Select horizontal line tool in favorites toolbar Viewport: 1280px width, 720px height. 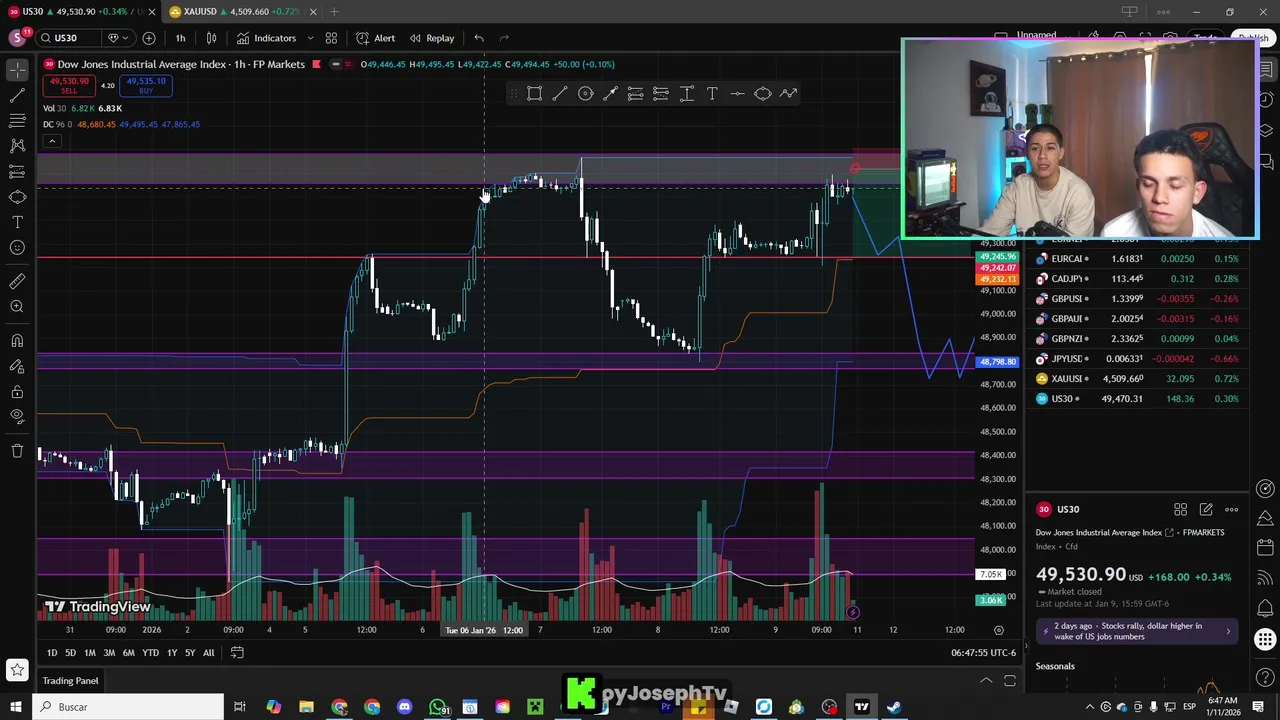[x=737, y=94]
